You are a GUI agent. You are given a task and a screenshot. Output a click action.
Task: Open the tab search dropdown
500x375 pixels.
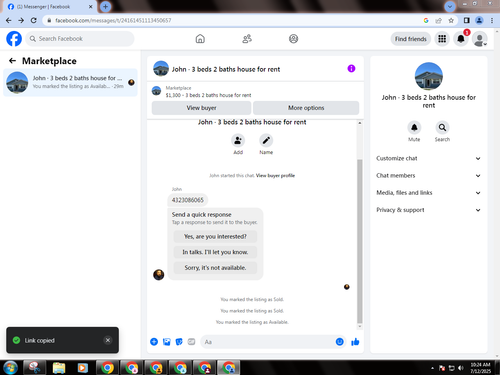pos(450,6)
